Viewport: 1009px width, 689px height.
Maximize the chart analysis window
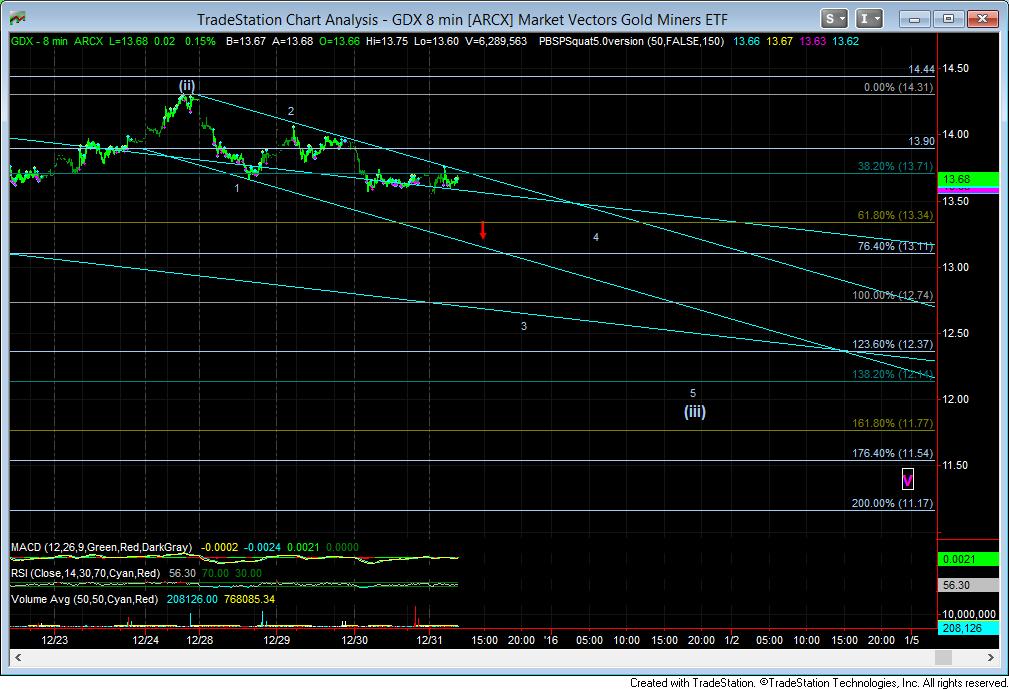[x=948, y=19]
